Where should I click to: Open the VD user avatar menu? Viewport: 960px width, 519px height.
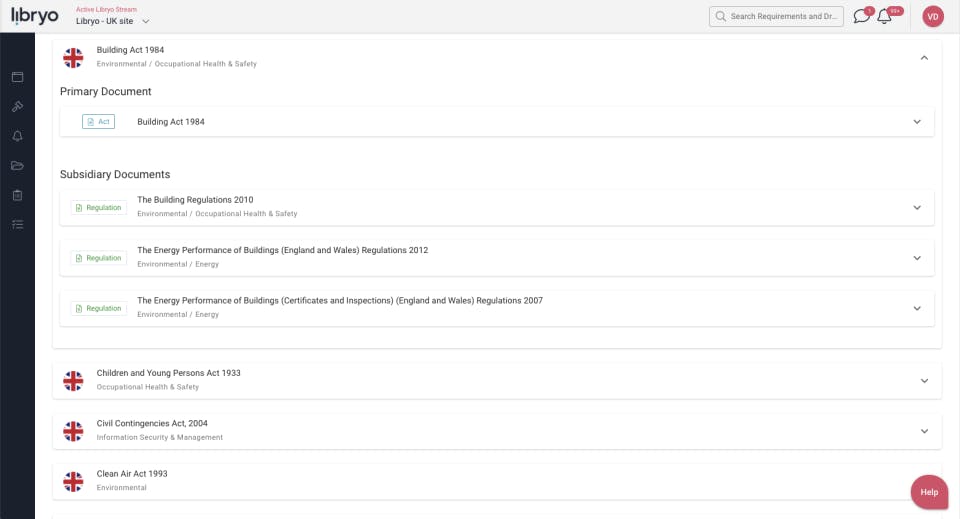pos(933,16)
